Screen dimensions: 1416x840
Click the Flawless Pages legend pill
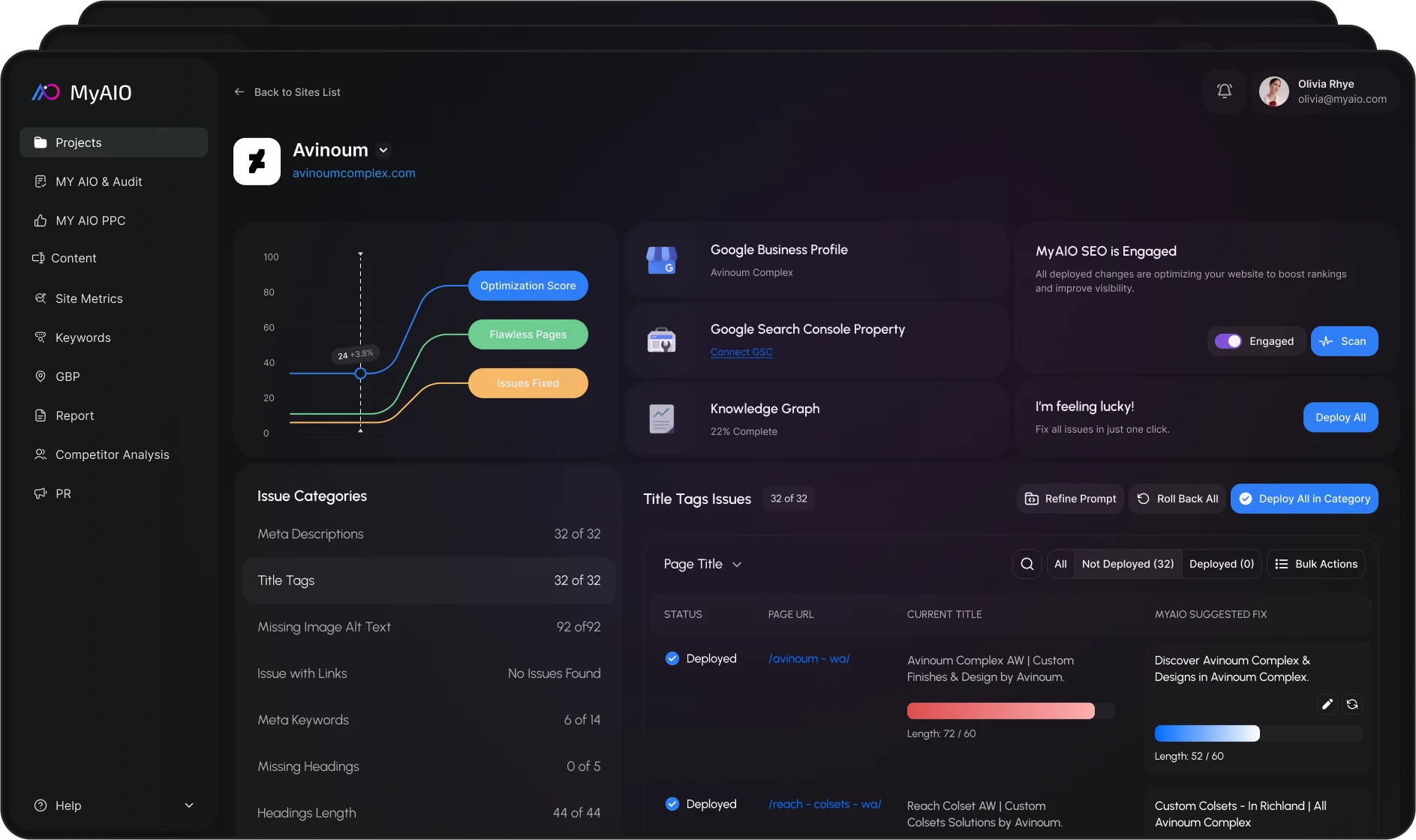(x=528, y=334)
